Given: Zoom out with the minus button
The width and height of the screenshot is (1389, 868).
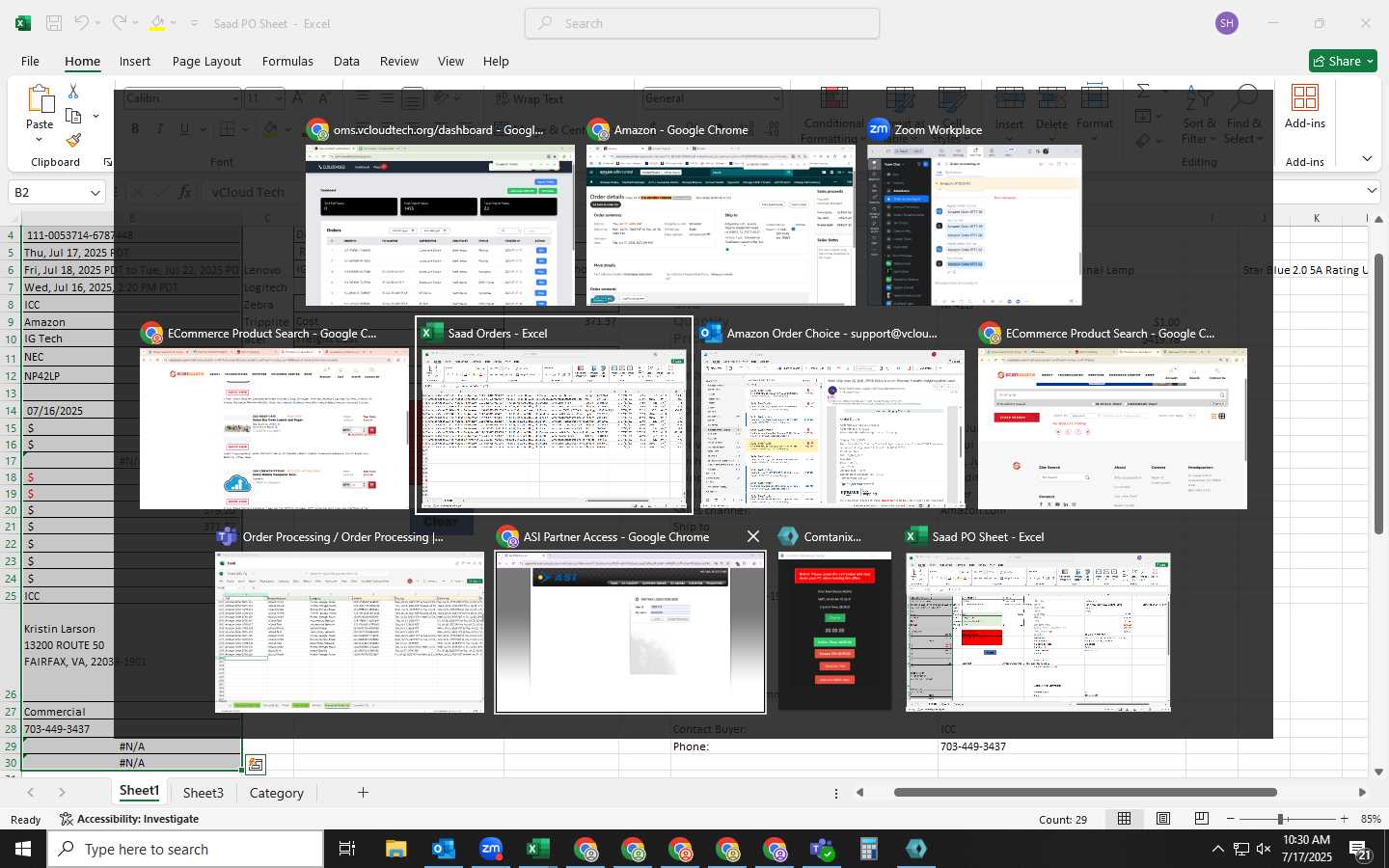Looking at the screenshot, I should point(1230,819).
